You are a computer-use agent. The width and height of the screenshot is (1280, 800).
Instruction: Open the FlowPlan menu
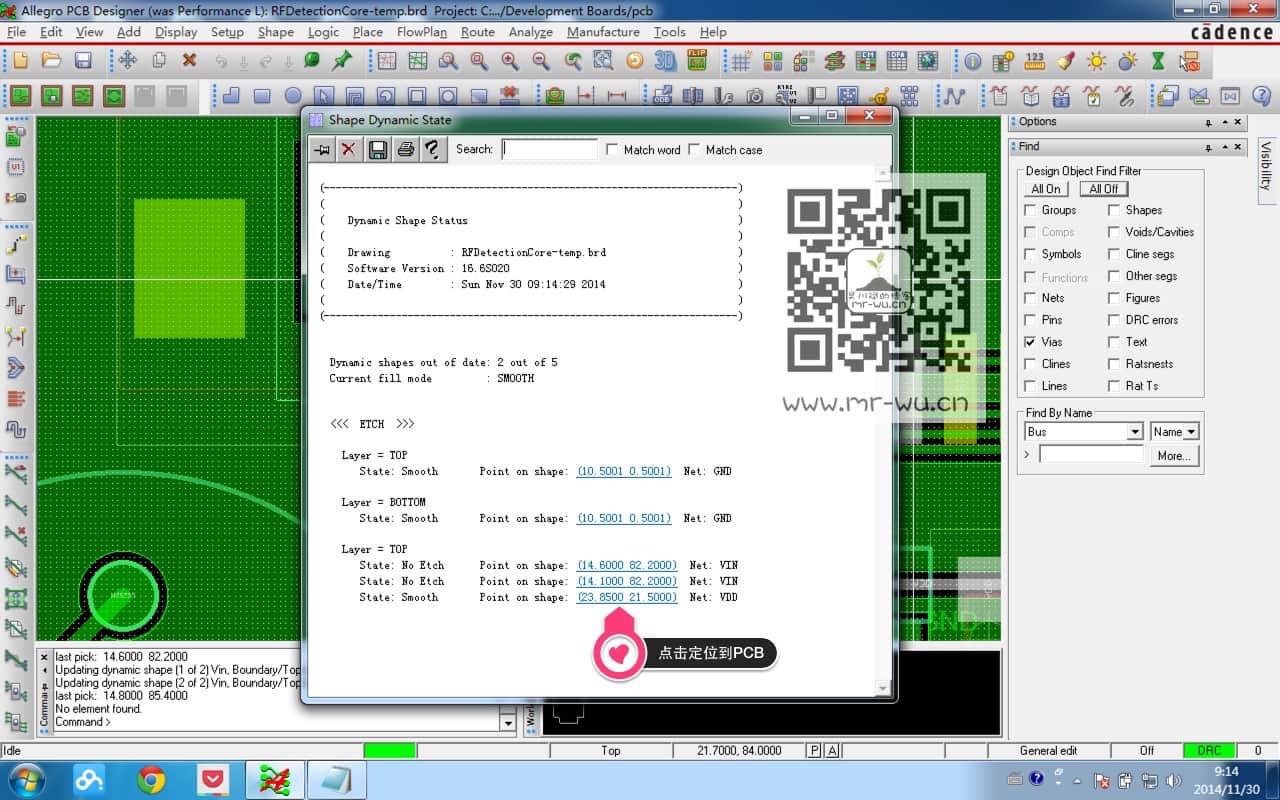[x=422, y=32]
